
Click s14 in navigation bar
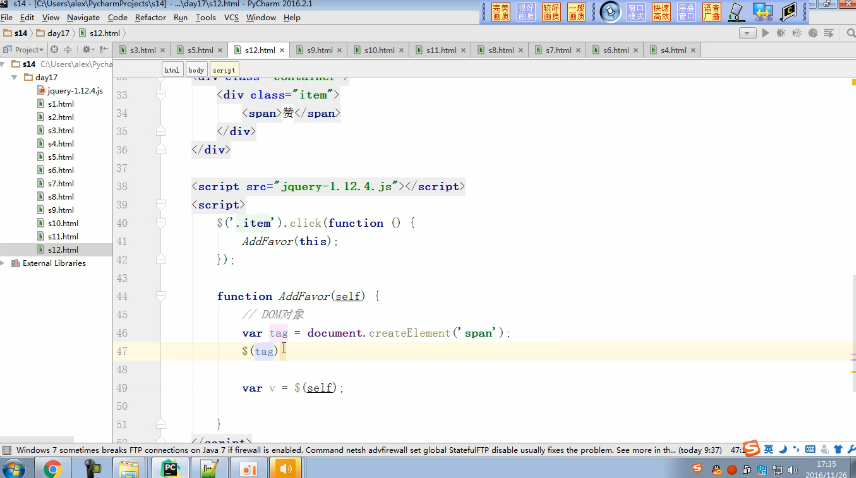click(16, 33)
